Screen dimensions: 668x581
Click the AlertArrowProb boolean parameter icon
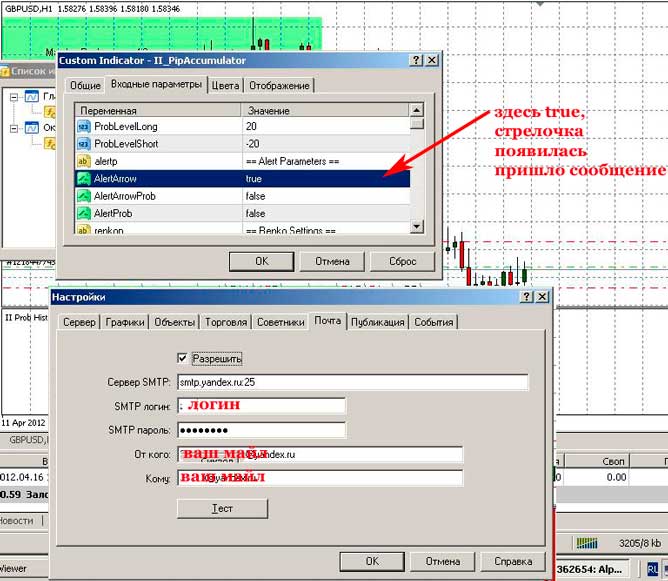(84, 196)
